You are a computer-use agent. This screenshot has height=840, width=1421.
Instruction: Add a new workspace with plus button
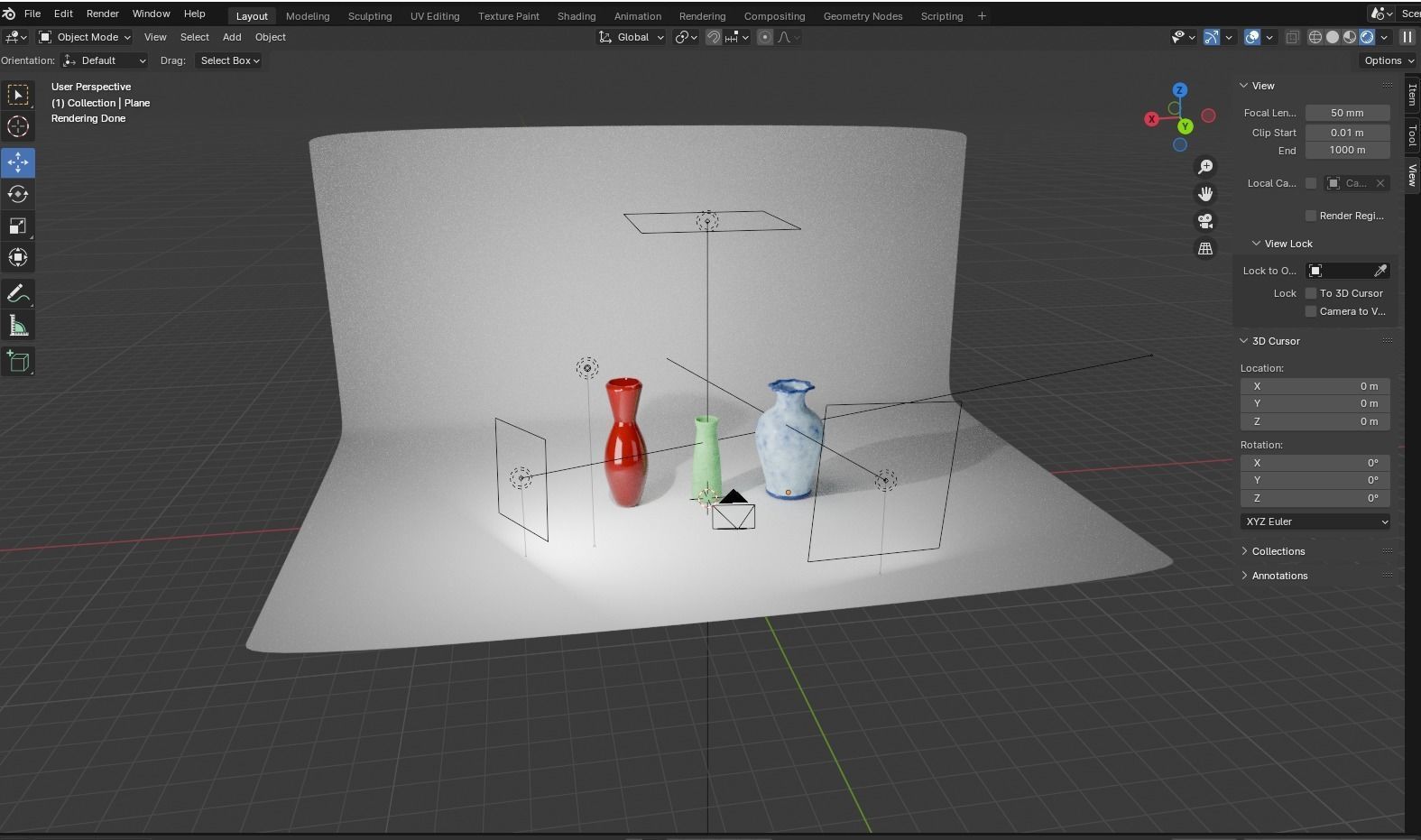pos(982,16)
